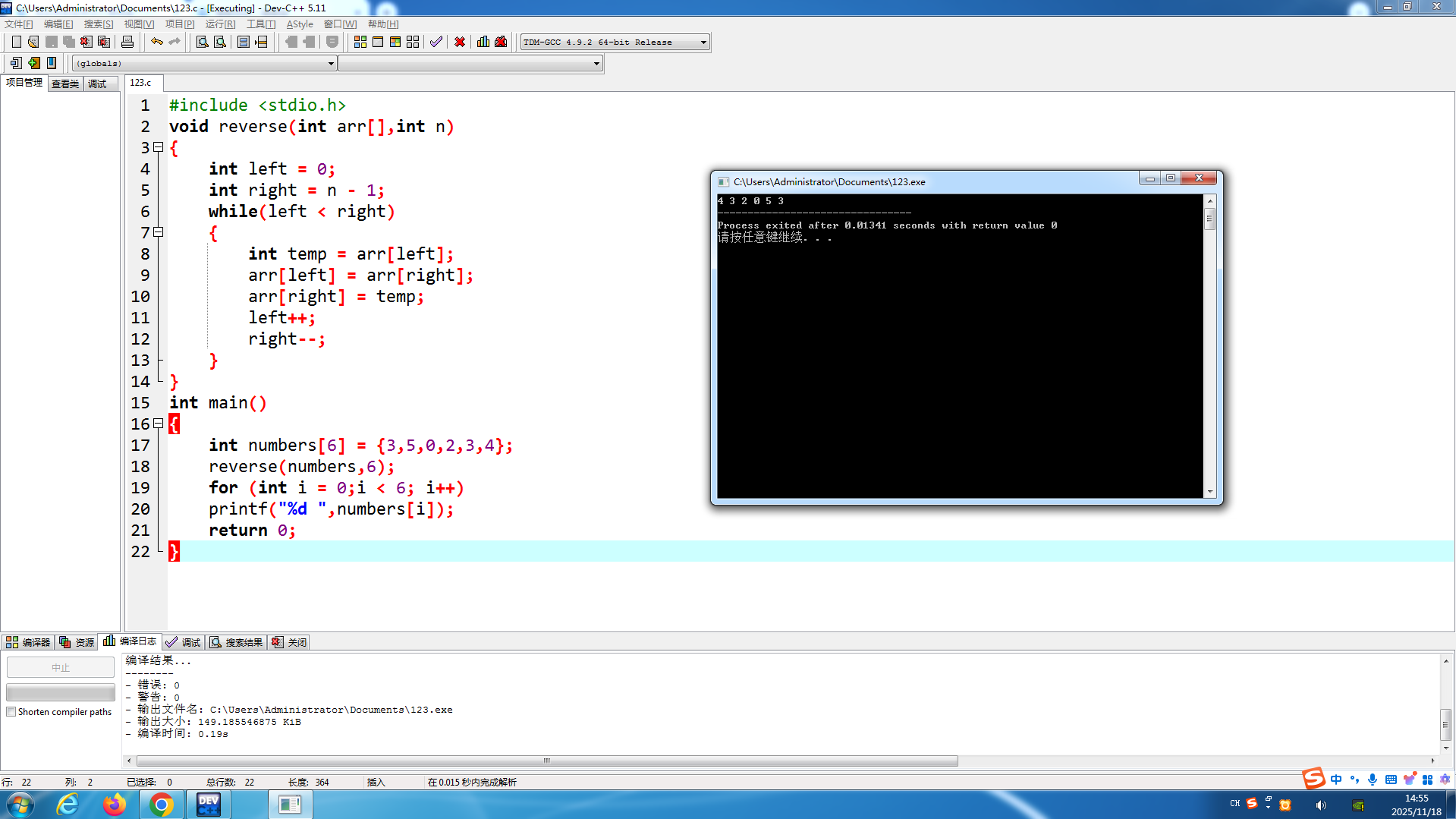Click the Sogou voice input microphone
1456x819 pixels.
[x=1373, y=780]
